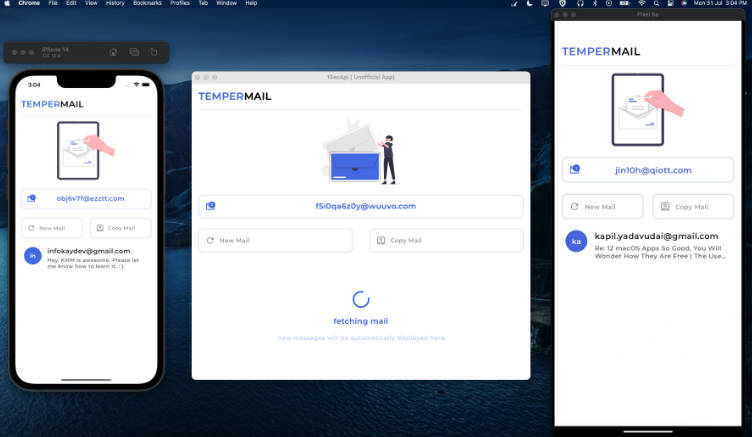Click the Do Not Disturb moon icon
The height and width of the screenshot is (437, 752).
[x=529, y=3]
